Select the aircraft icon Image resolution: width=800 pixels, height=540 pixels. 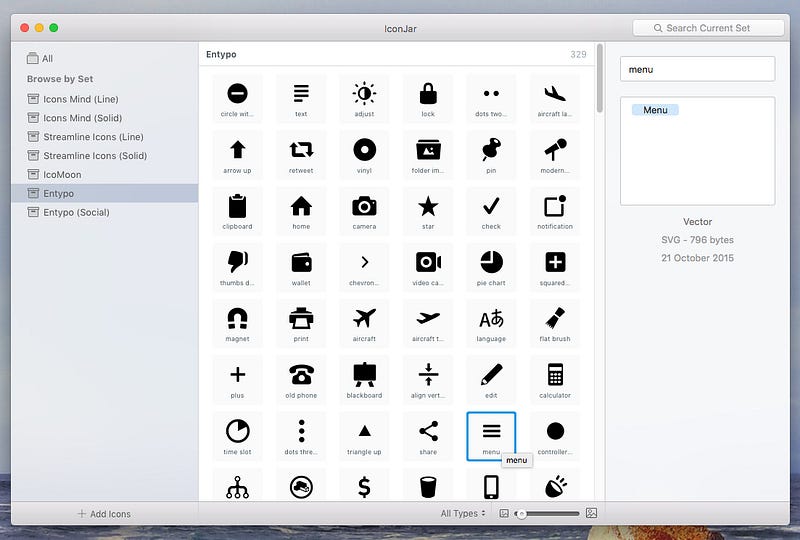(364, 324)
